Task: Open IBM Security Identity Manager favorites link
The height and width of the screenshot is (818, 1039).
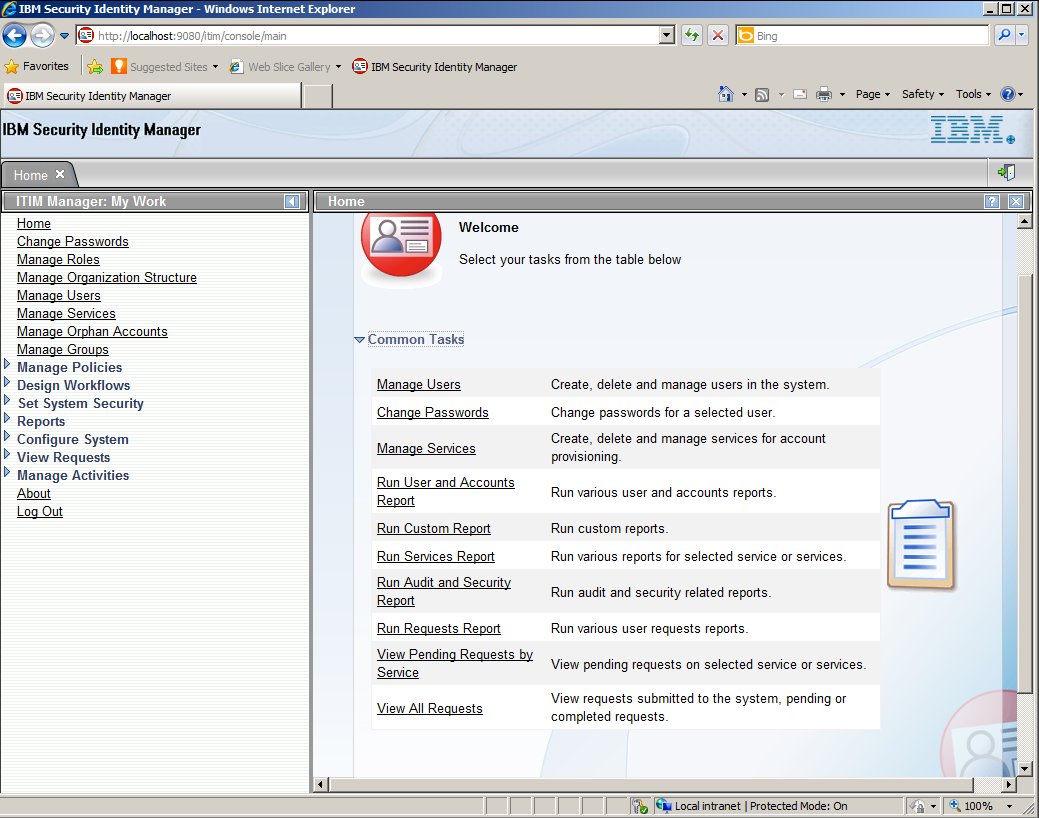Action: pyautogui.click(x=434, y=66)
